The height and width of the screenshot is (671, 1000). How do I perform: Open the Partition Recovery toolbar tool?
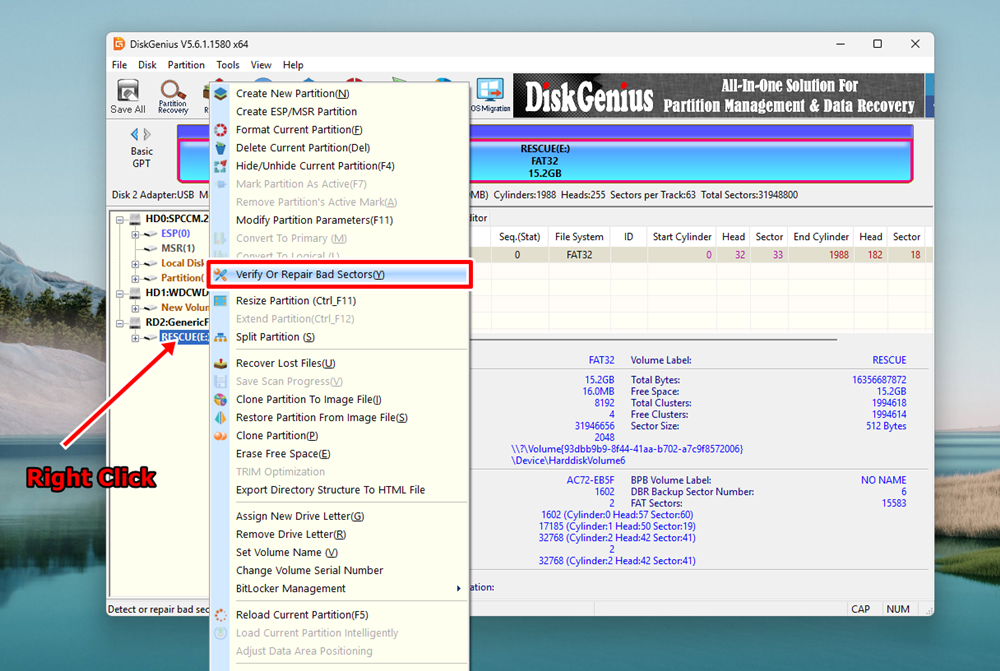(x=173, y=96)
